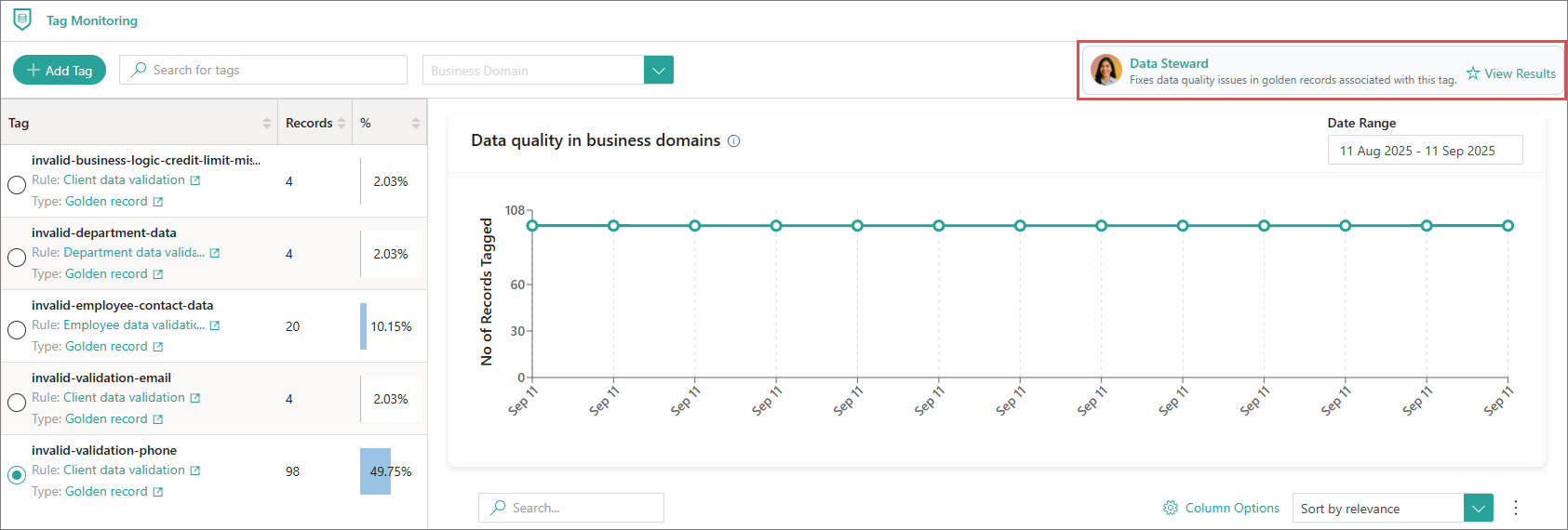Select the invalid-employee-contact-data radio button
This screenshot has height=530, width=1568.
(17, 330)
